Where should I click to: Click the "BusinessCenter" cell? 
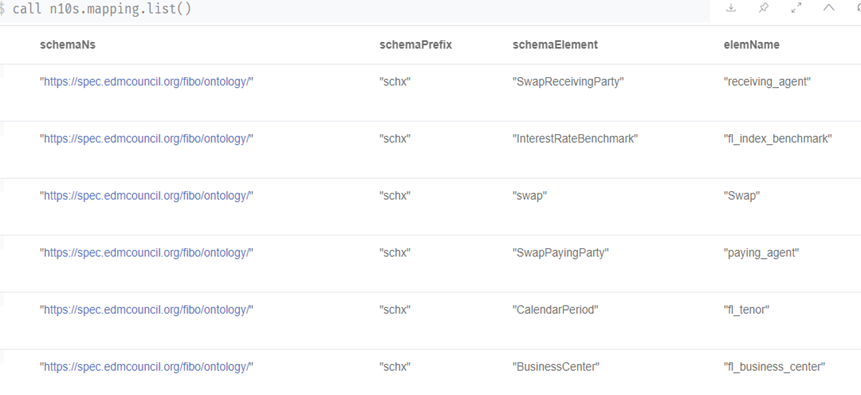point(556,367)
